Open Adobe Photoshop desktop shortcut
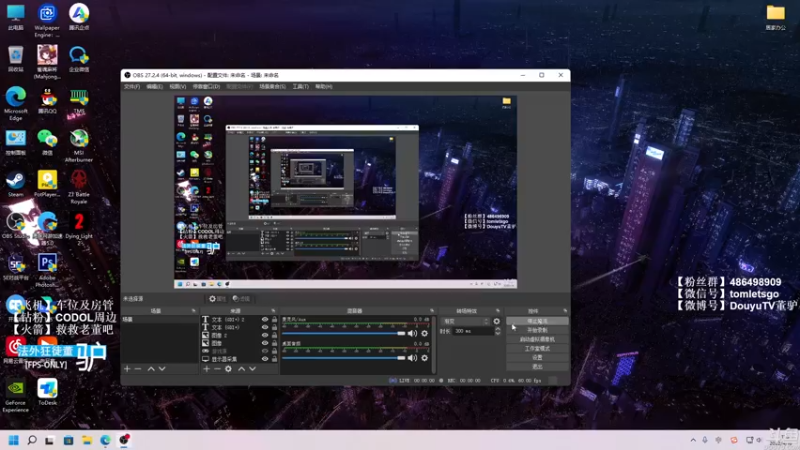This screenshot has height=450, width=800. click(47, 270)
